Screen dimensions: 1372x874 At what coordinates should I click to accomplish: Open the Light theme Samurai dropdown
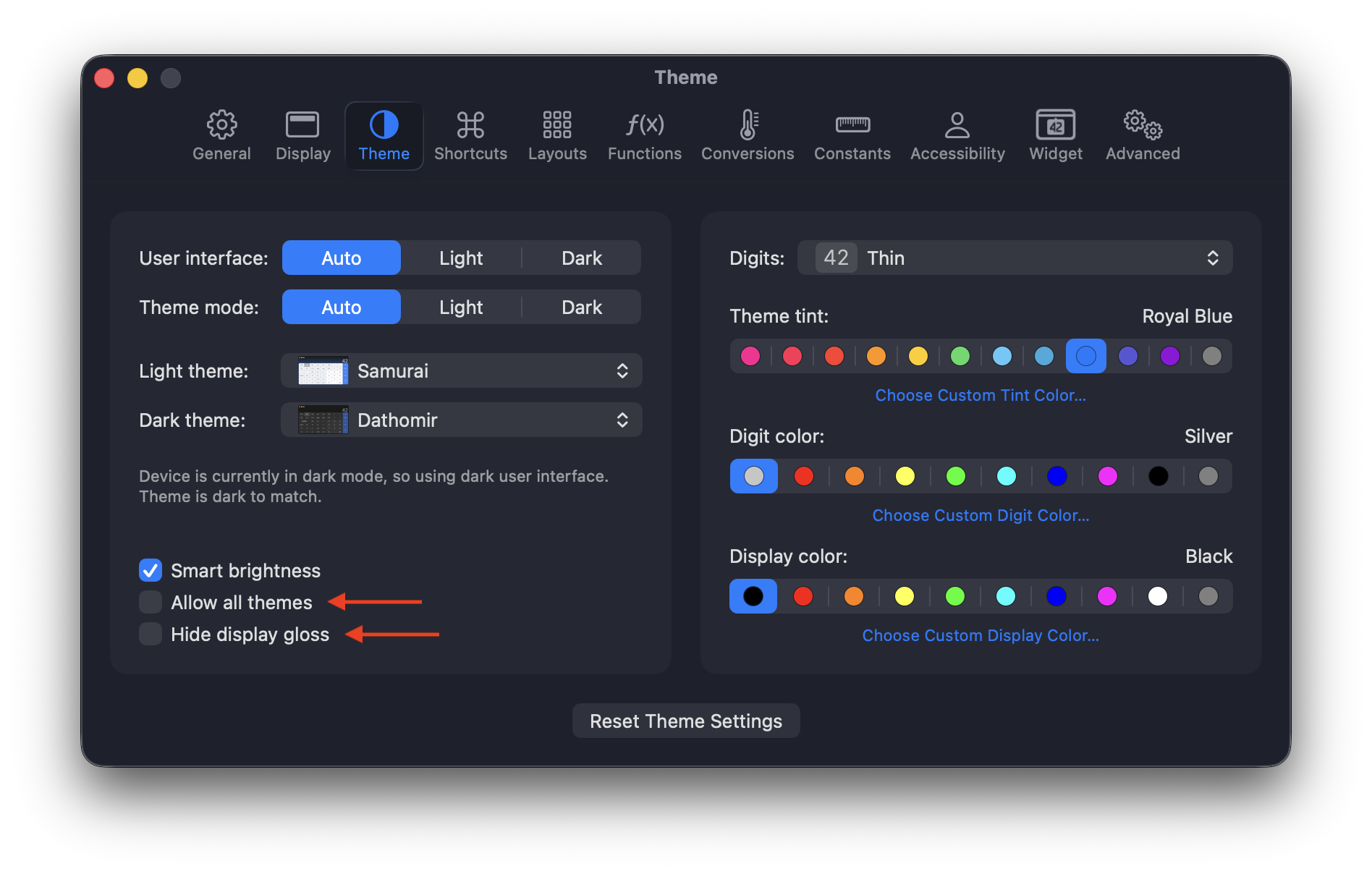tap(462, 370)
